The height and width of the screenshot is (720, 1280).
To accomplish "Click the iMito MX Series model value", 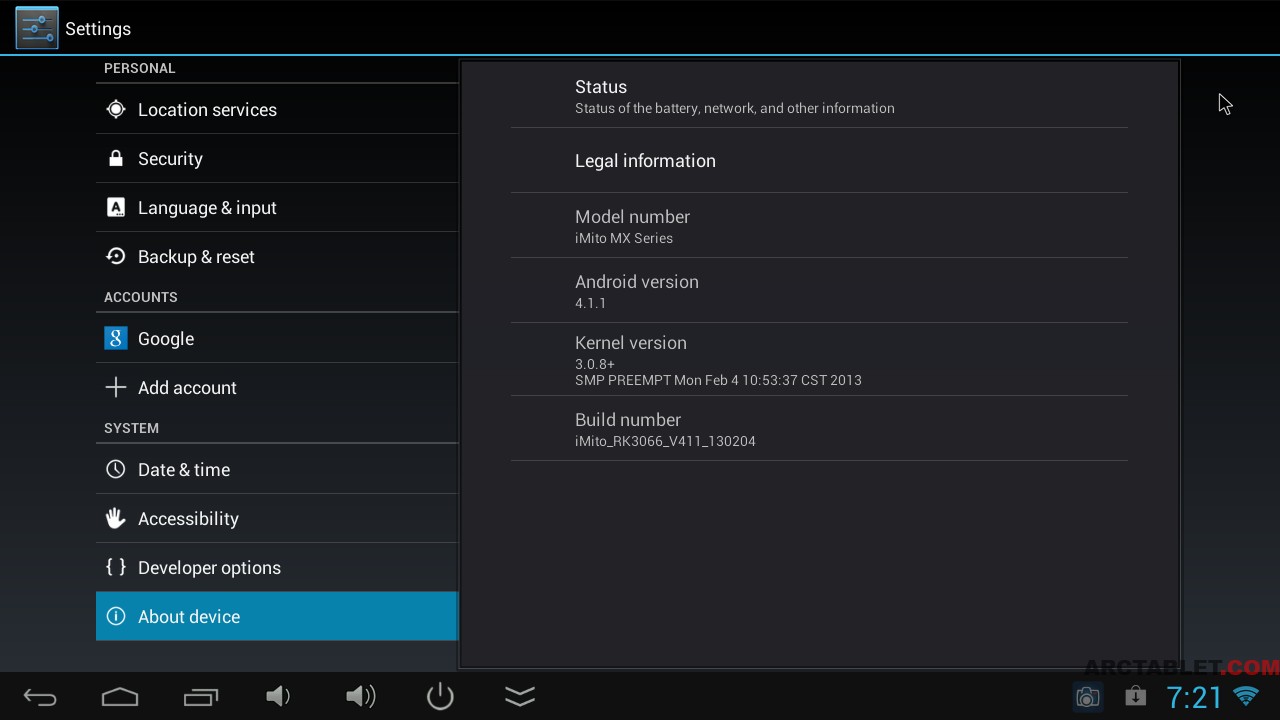I will point(624,238).
